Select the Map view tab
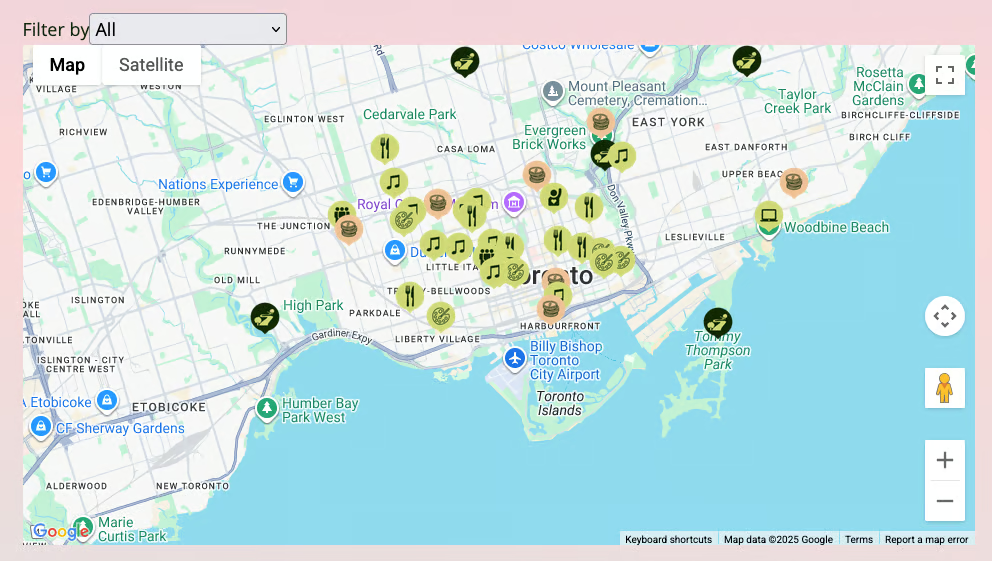992x561 pixels. [x=67, y=65]
